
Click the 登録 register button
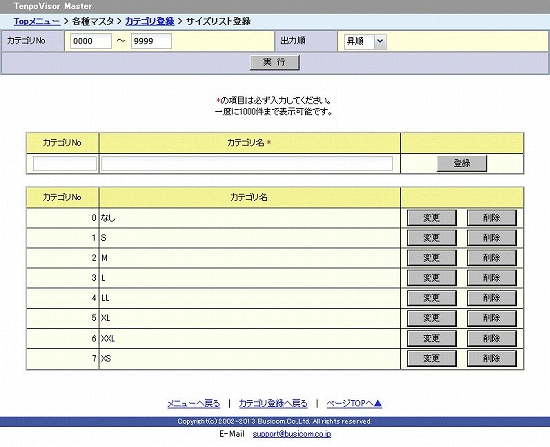point(462,164)
